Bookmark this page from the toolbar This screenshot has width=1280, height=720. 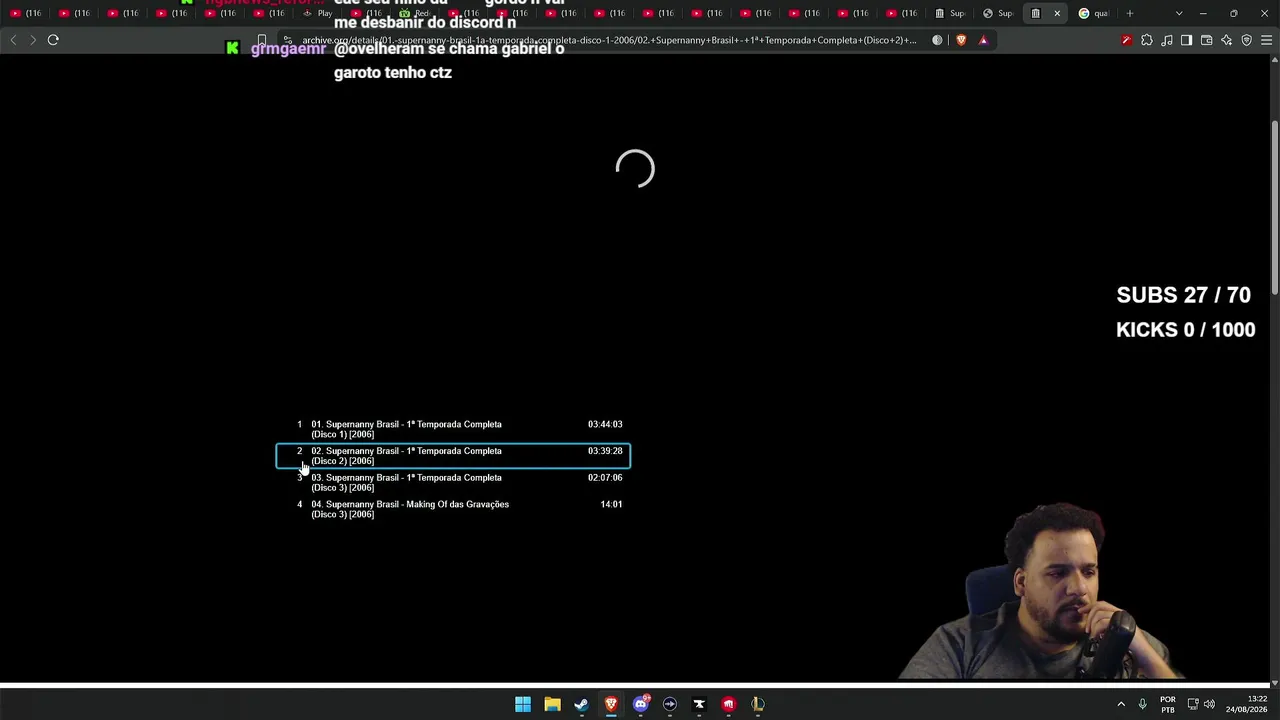point(262,40)
